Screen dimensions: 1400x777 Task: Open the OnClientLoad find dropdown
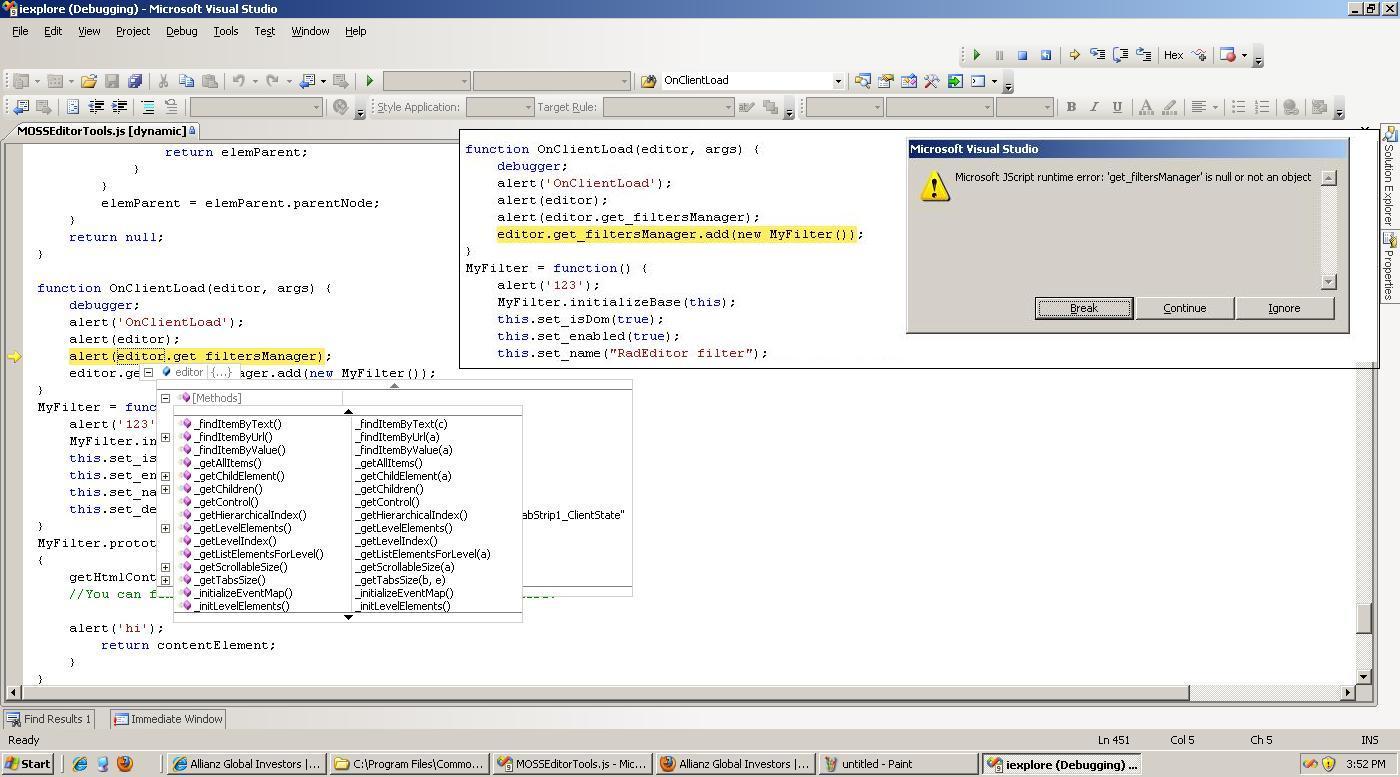pyautogui.click(x=838, y=81)
